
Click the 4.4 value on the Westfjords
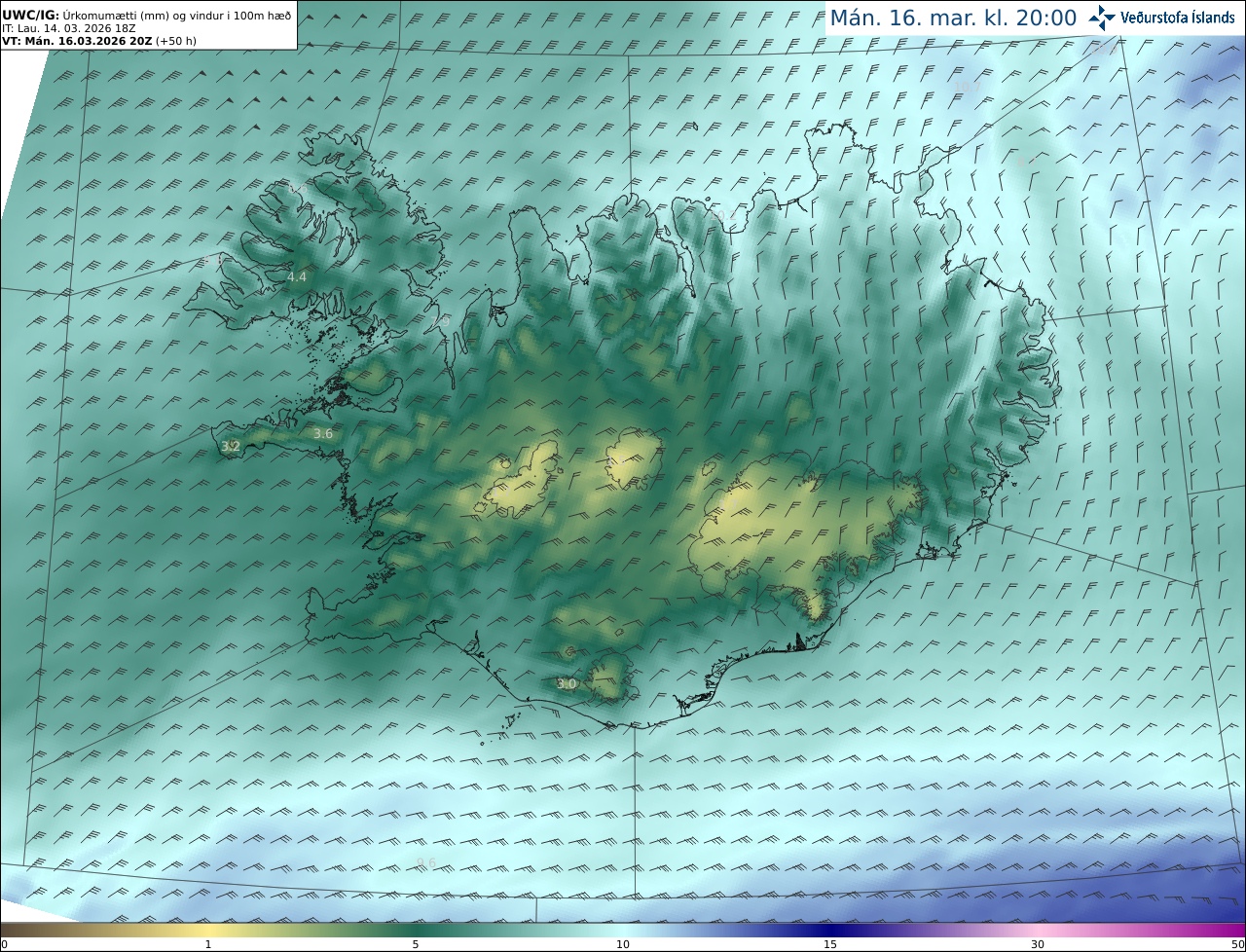click(x=297, y=277)
